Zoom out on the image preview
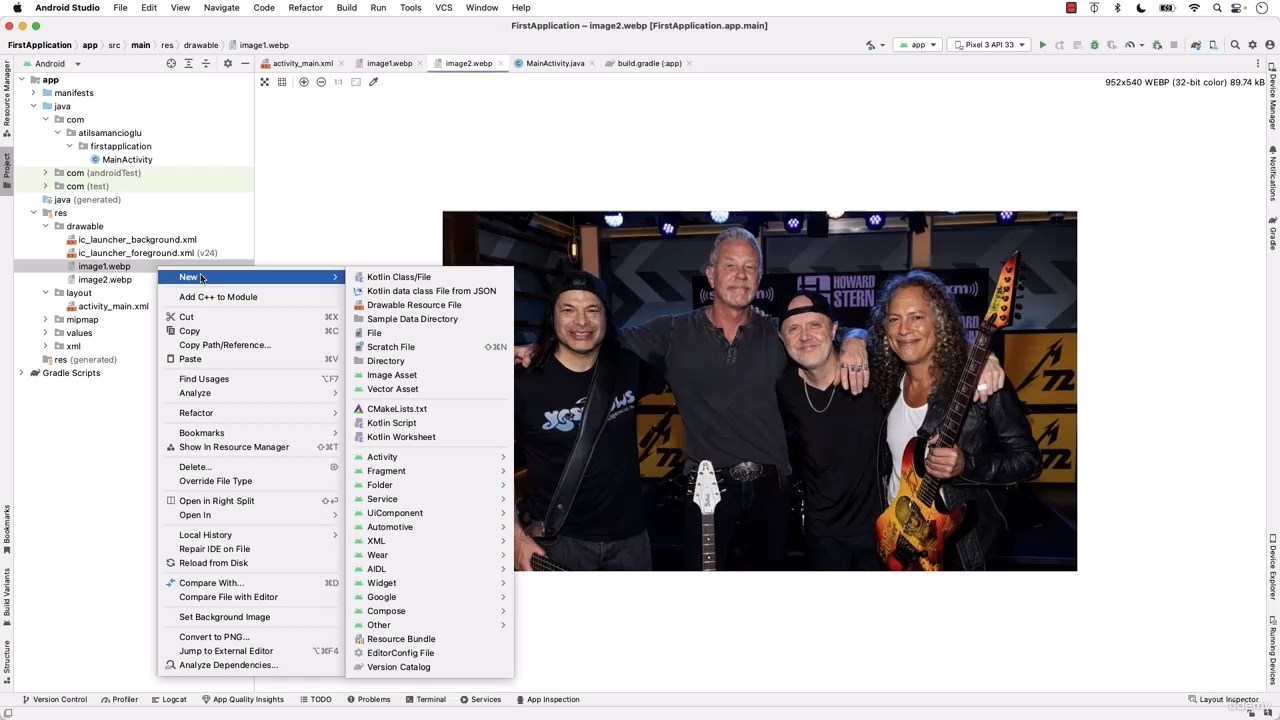1280x720 pixels. [321, 82]
